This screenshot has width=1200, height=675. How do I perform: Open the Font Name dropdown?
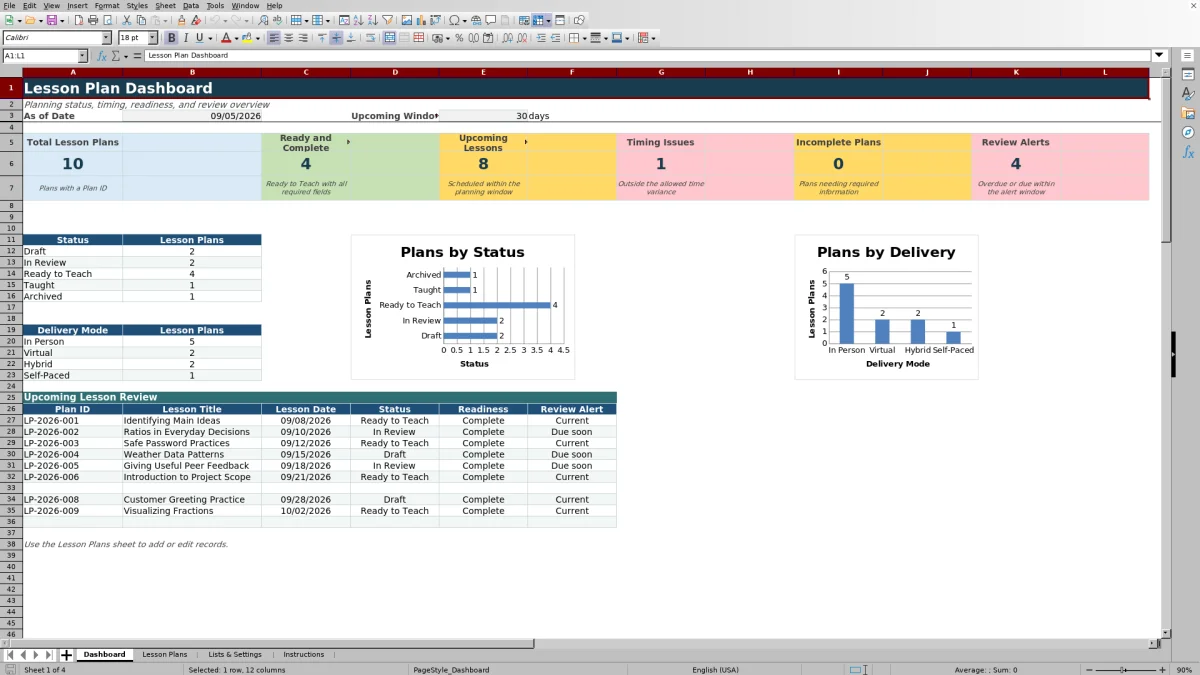coord(106,38)
